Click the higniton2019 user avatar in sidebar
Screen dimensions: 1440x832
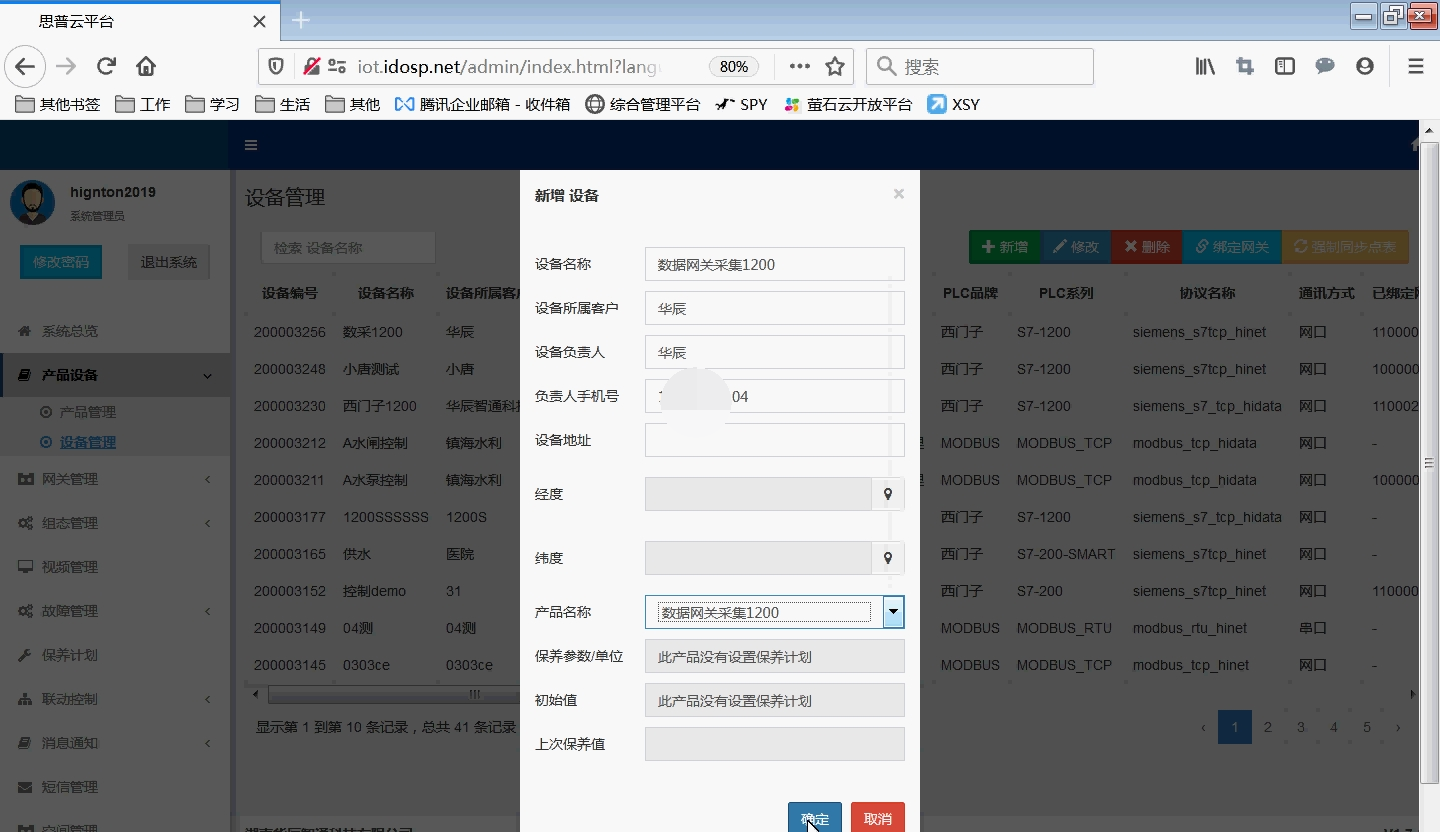(x=32, y=202)
